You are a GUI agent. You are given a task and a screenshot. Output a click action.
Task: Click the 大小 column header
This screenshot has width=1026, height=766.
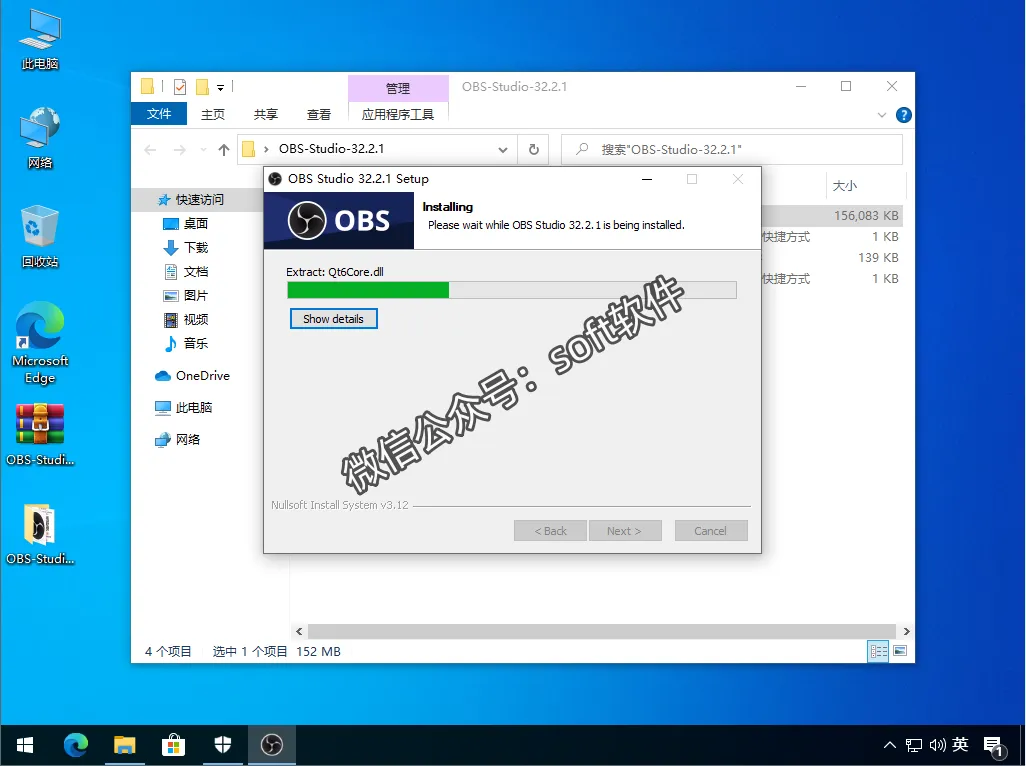[844, 186]
